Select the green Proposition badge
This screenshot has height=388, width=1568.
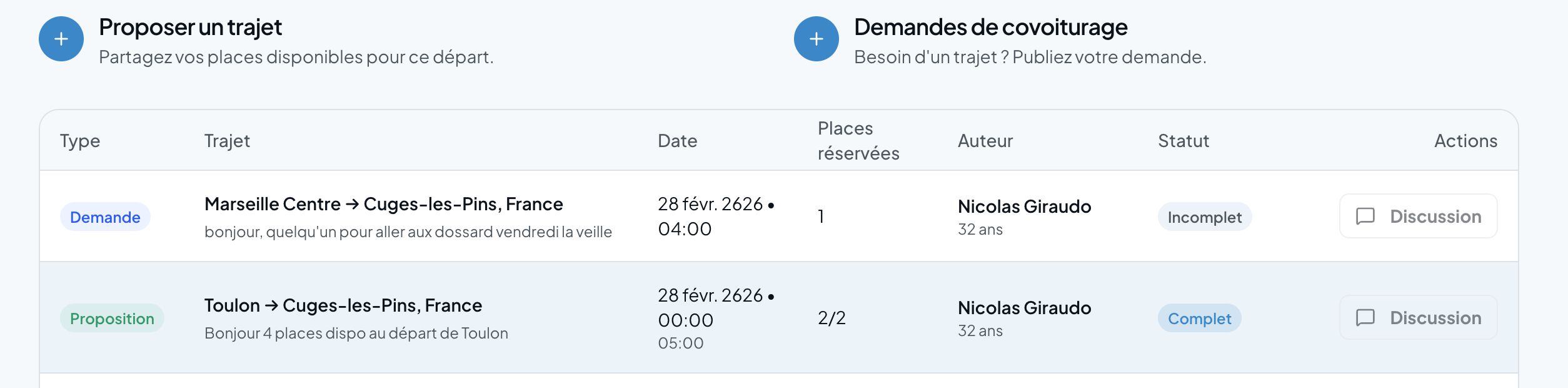(113, 318)
